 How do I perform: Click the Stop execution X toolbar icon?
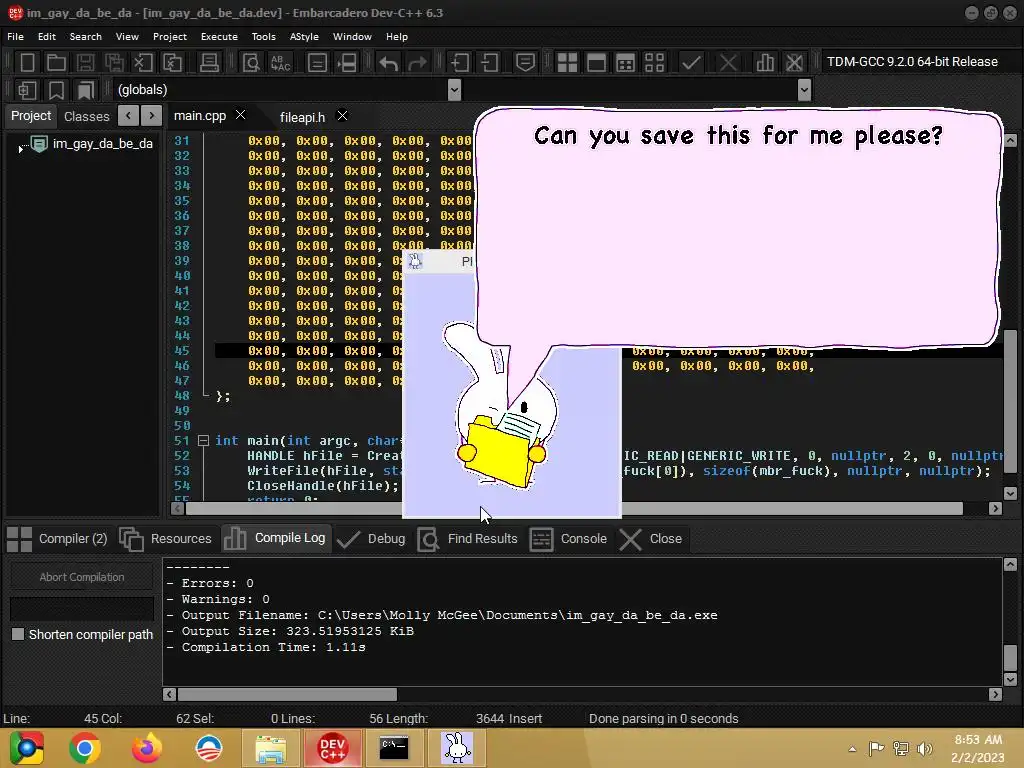click(x=728, y=63)
